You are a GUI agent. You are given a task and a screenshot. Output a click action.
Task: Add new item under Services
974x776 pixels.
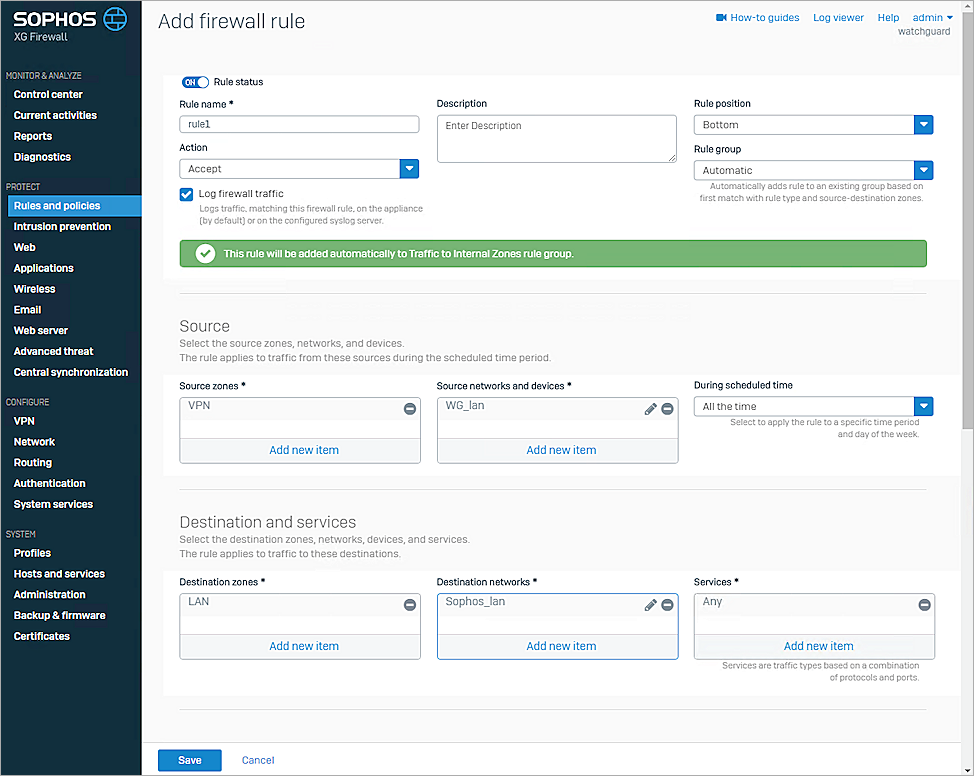(818, 646)
